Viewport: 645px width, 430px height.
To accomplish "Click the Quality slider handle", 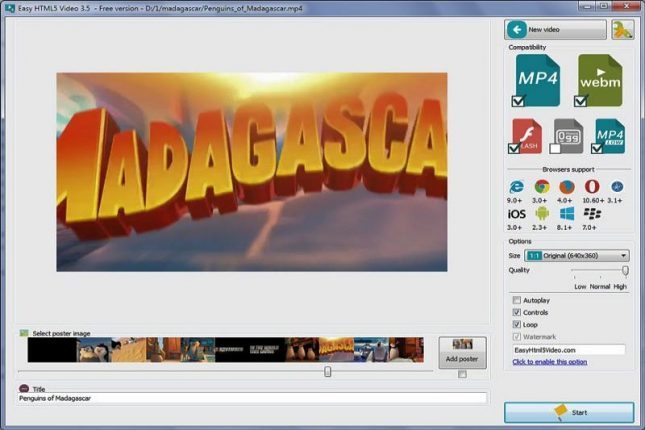I will [625, 271].
